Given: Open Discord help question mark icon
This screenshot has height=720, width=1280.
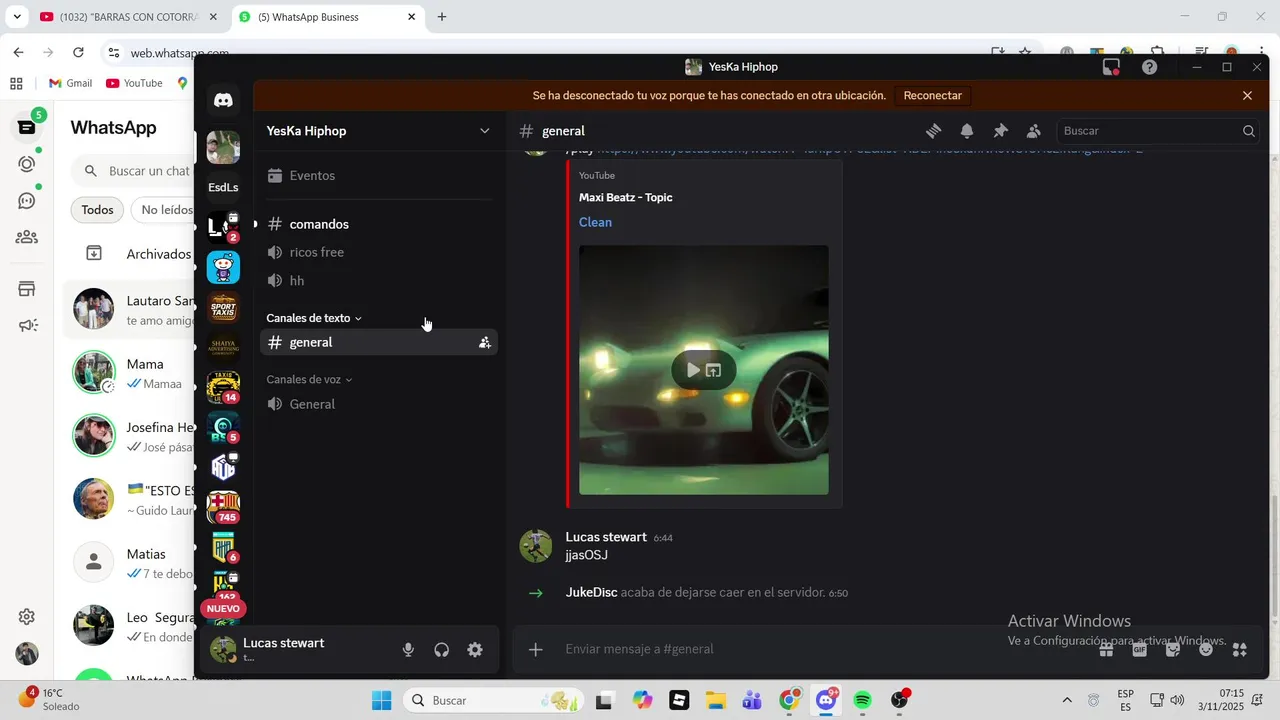Looking at the screenshot, I should (1150, 67).
